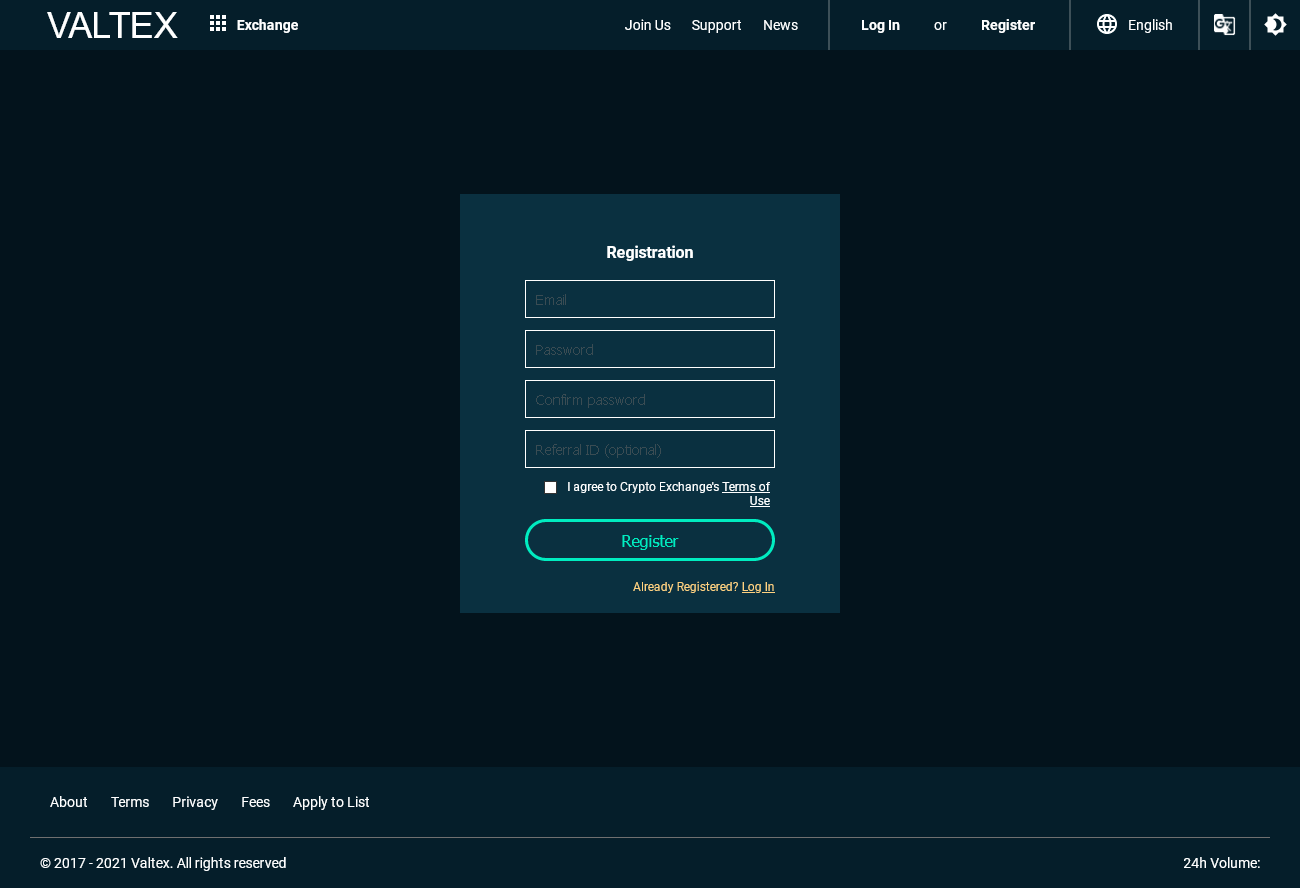The width and height of the screenshot is (1300, 888).
Task: Focus the Email input field
Action: [650, 299]
